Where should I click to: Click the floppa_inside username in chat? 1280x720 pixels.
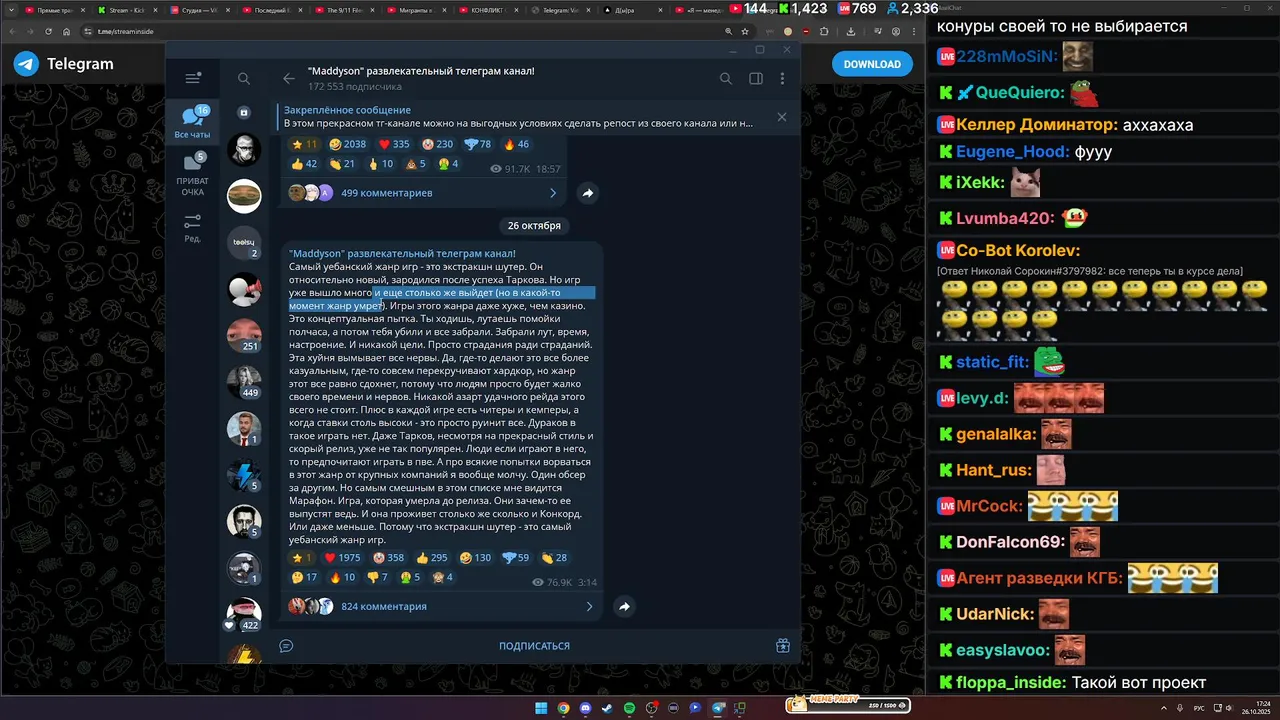pos(1011,683)
